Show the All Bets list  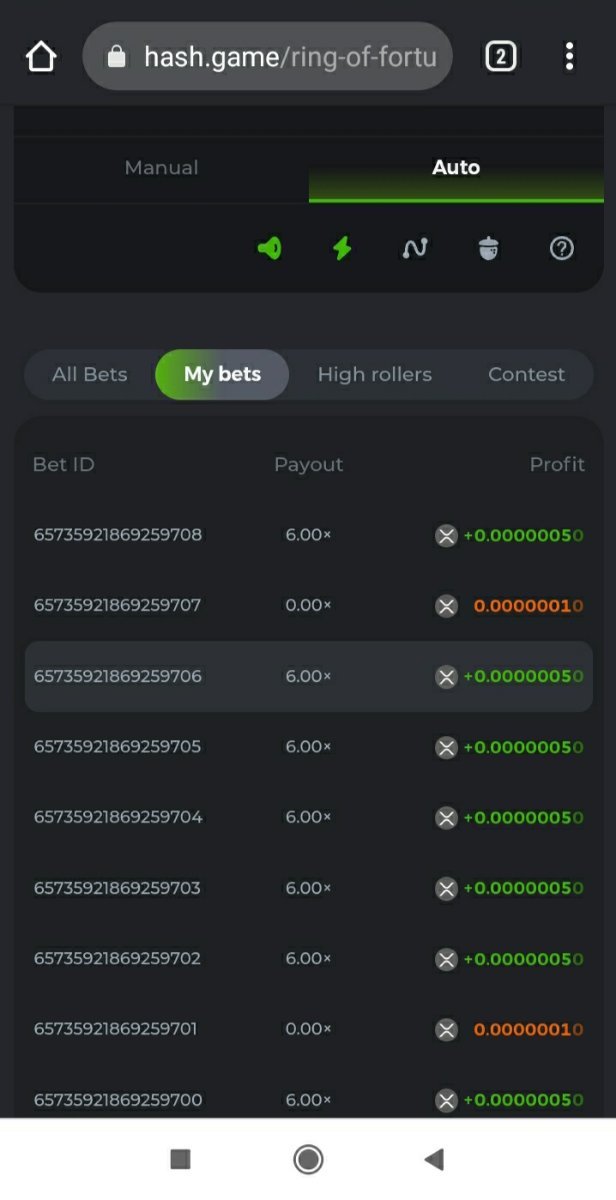(90, 375)
